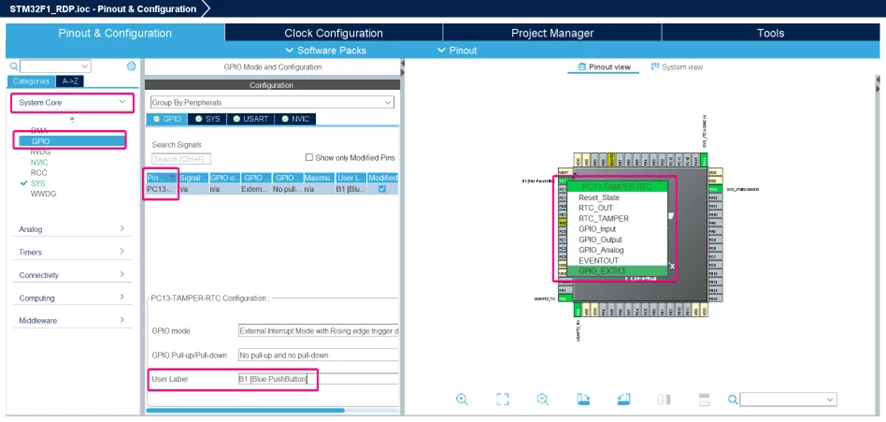The image size is (886, 422).
Task: Click the Pinout view chip icon
Action: [581, 67]
